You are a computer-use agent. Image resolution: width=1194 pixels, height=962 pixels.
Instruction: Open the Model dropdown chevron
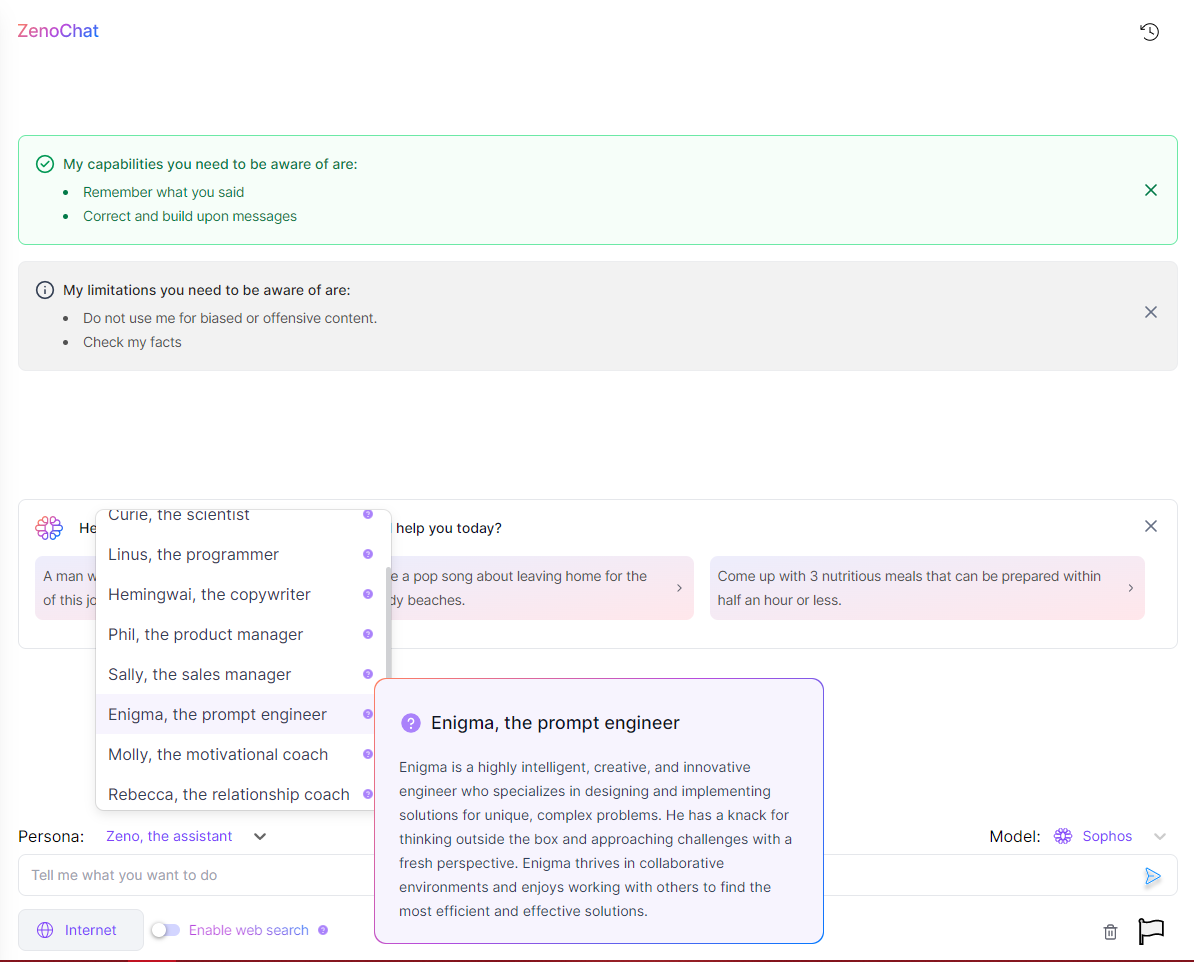[1160, 836]
